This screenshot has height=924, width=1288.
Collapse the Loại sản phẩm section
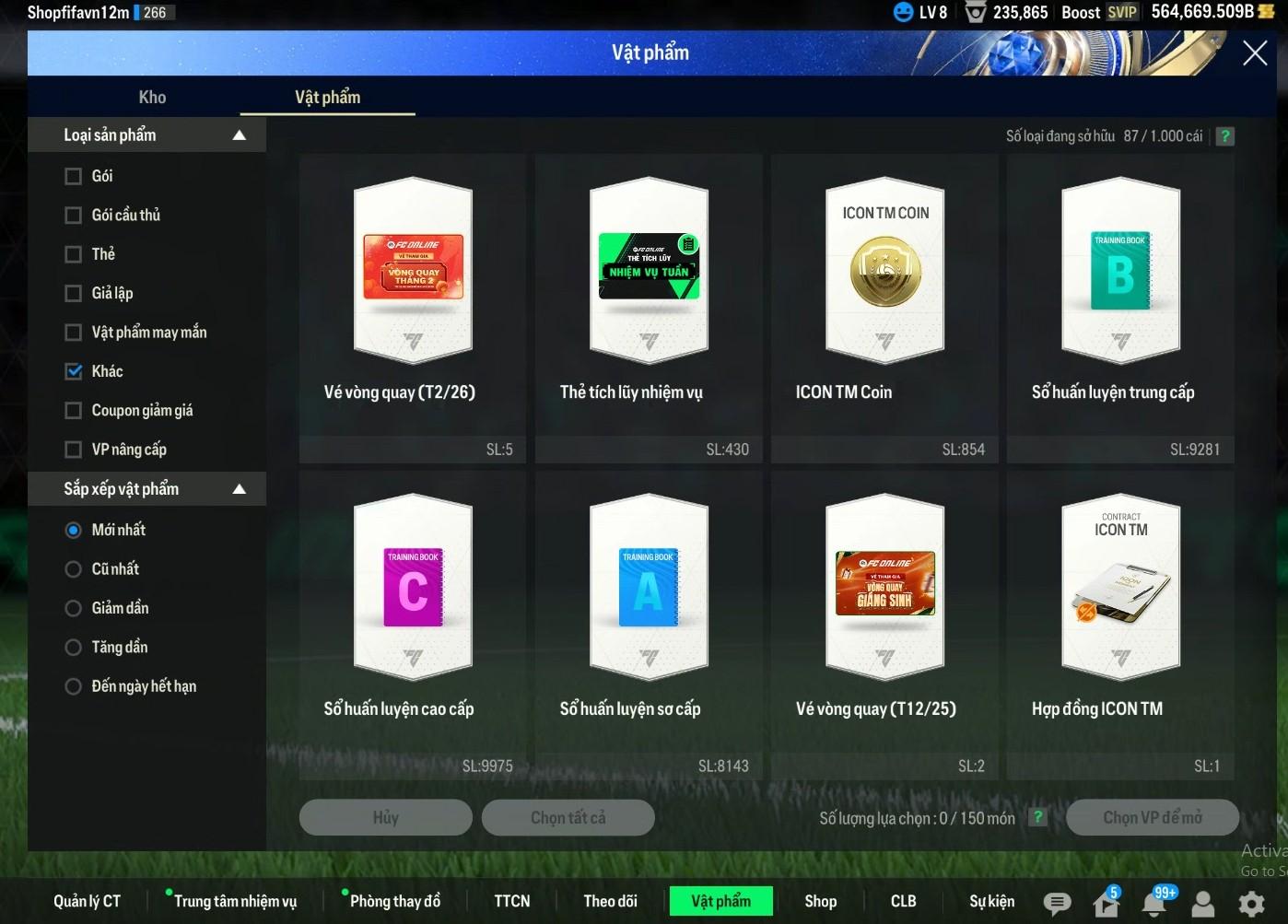240,135
